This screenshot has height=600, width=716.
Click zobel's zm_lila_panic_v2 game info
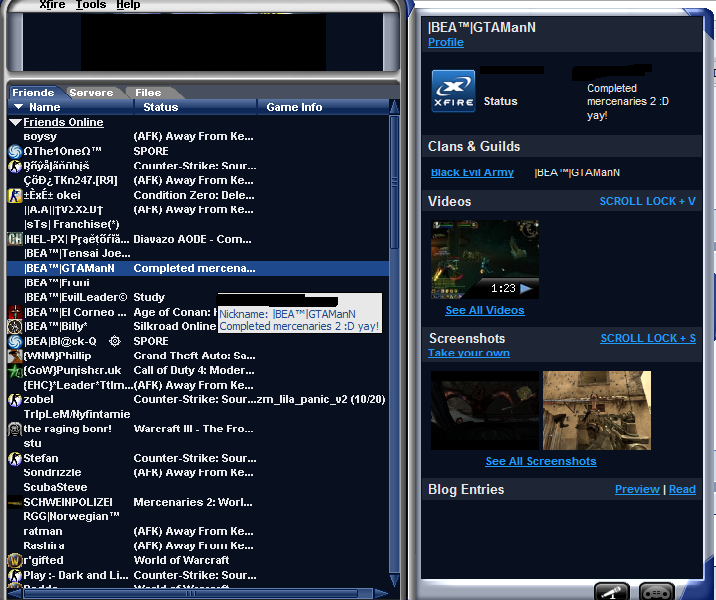pyautogui.click(x=321, y=400)
